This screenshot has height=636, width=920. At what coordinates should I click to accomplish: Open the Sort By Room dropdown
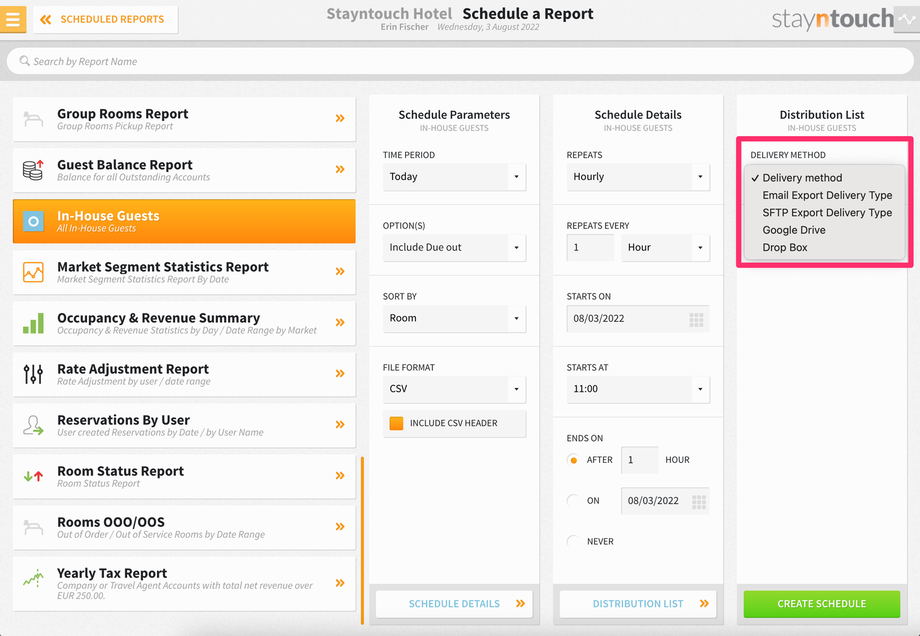[454, 319]
